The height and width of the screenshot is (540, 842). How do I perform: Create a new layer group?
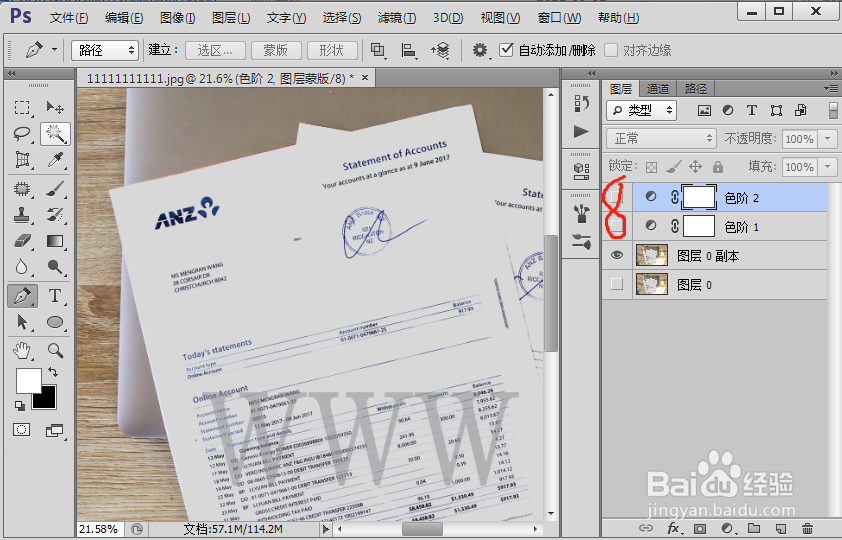click(754, 528)
